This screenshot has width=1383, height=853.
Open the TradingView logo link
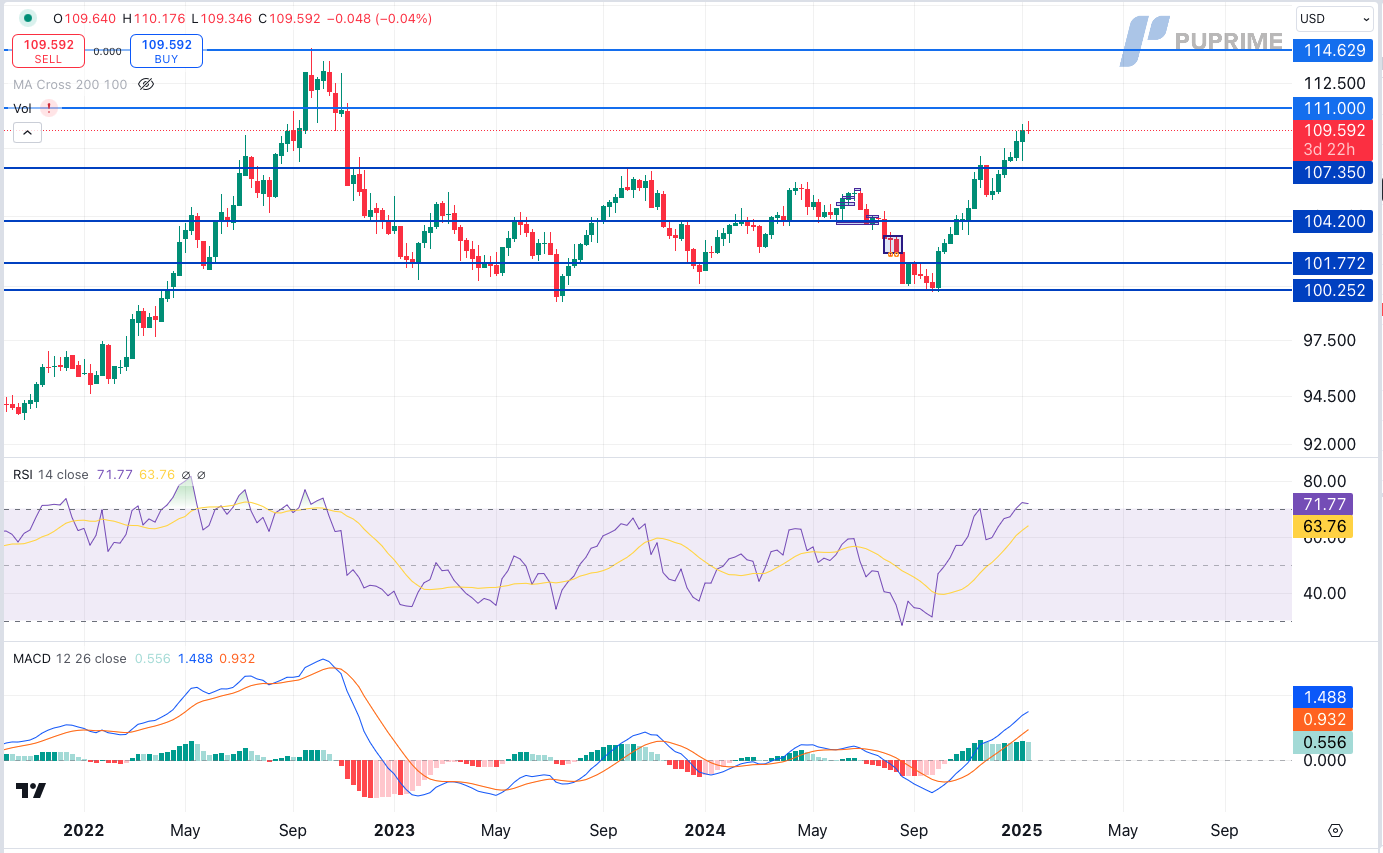click(31, 791)
